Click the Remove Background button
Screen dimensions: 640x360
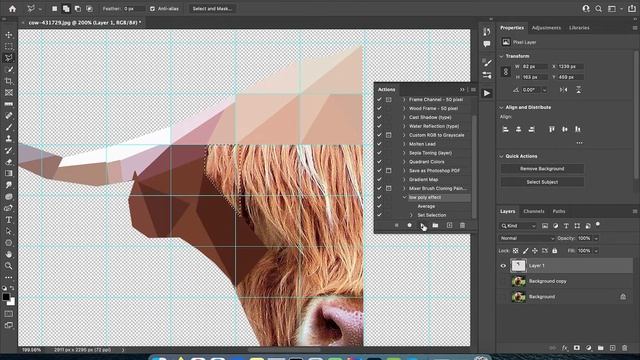point(542,169)
